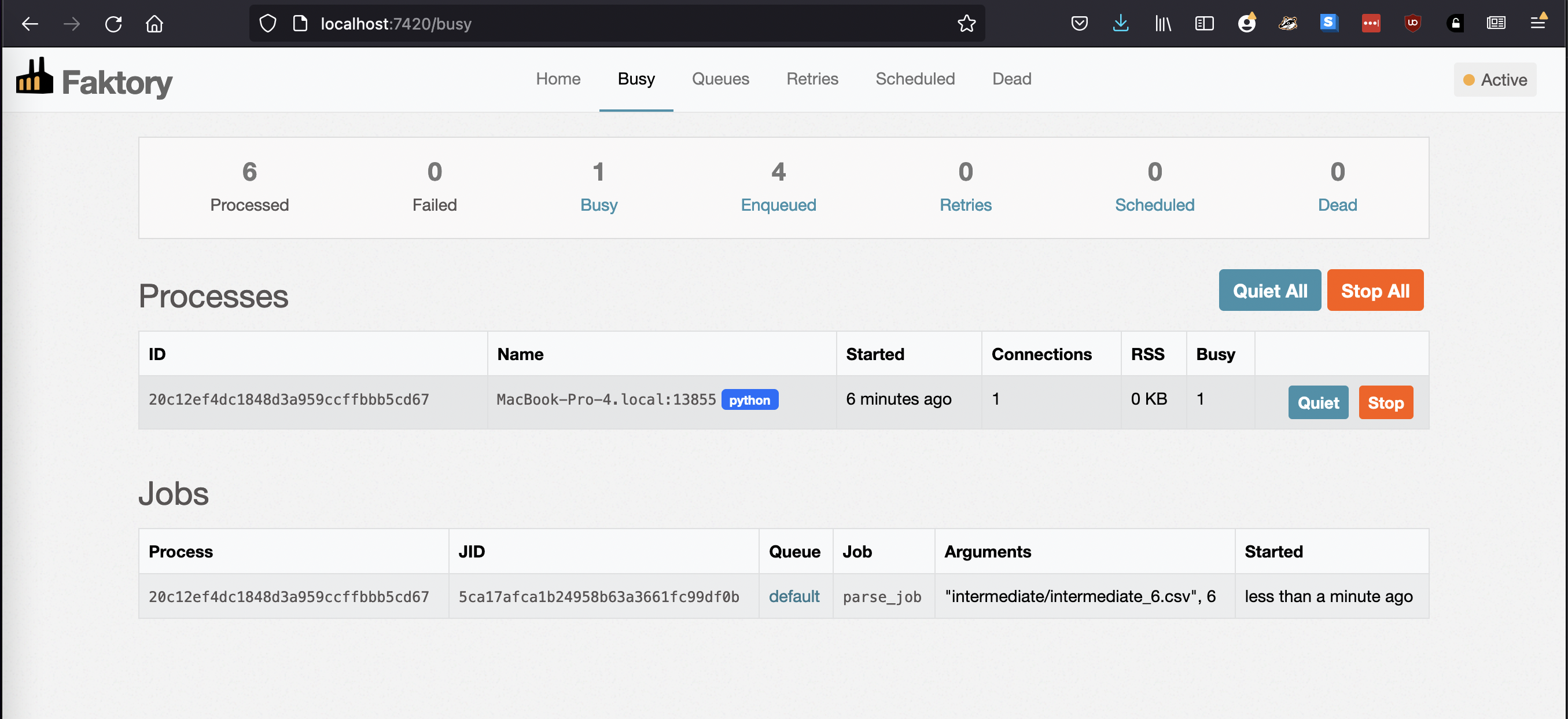Reload the current page
1568x719 pixels.
[x=113, y=24]
